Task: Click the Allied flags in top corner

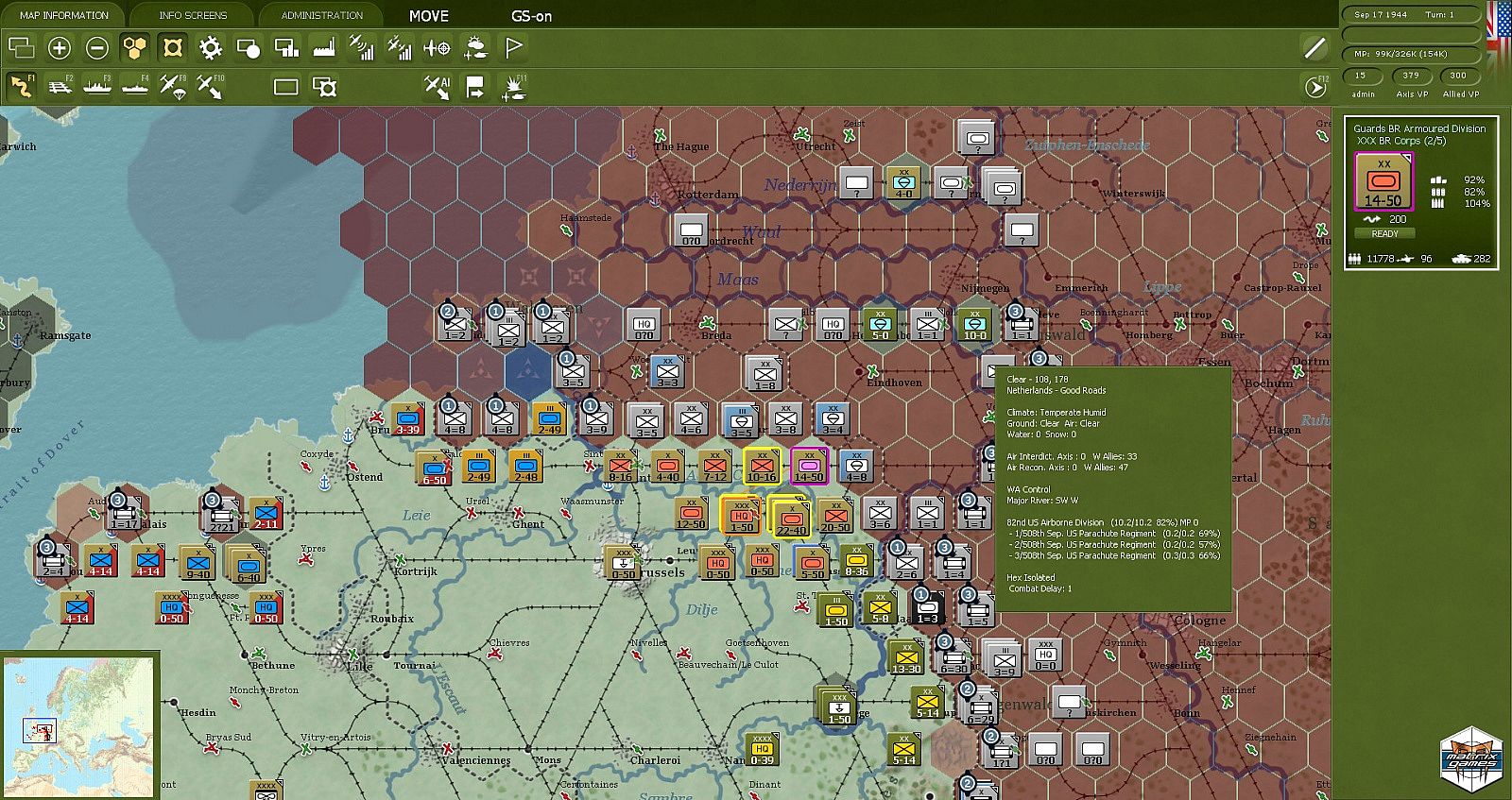Action: 1499,38
